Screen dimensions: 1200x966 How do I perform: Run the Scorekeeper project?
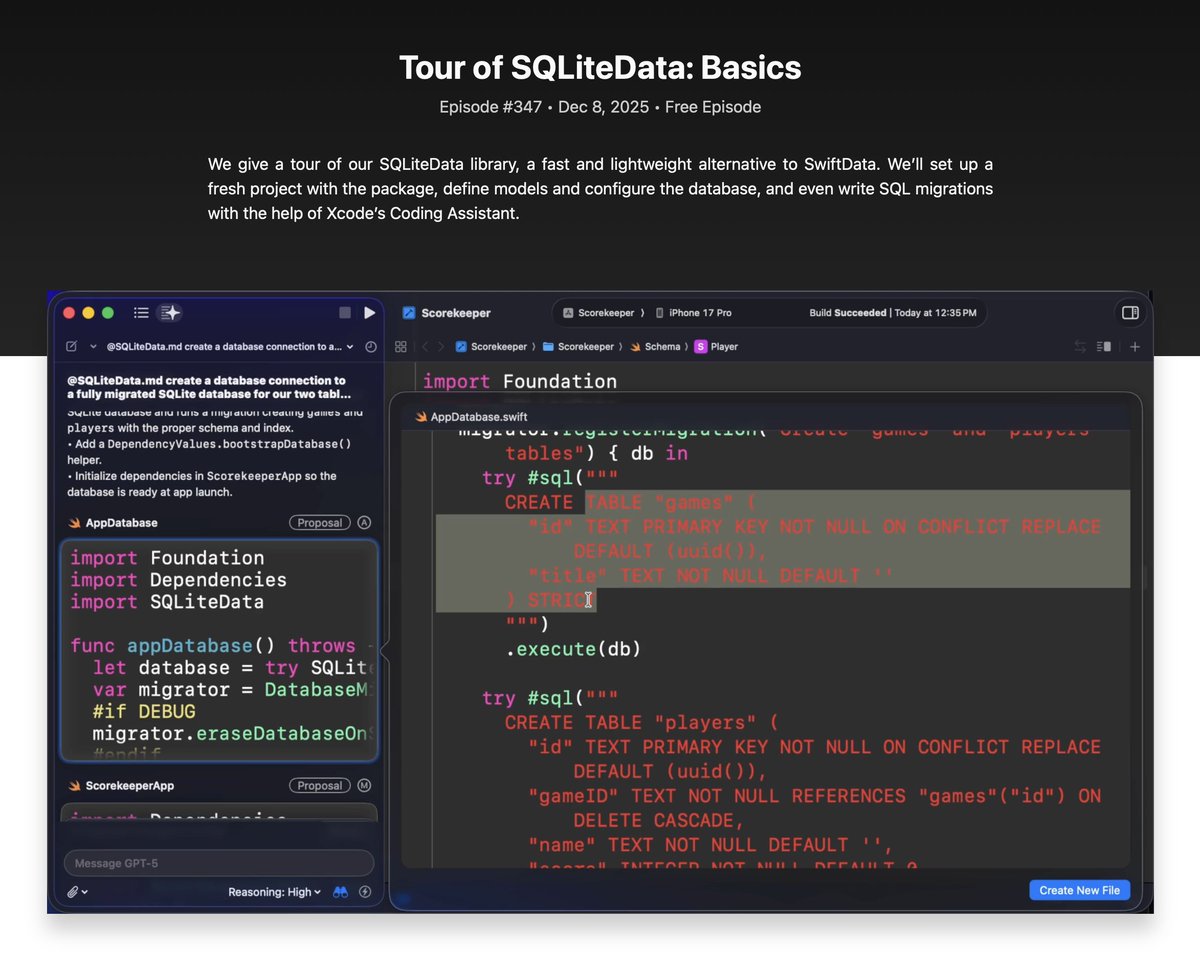(370, 313)
